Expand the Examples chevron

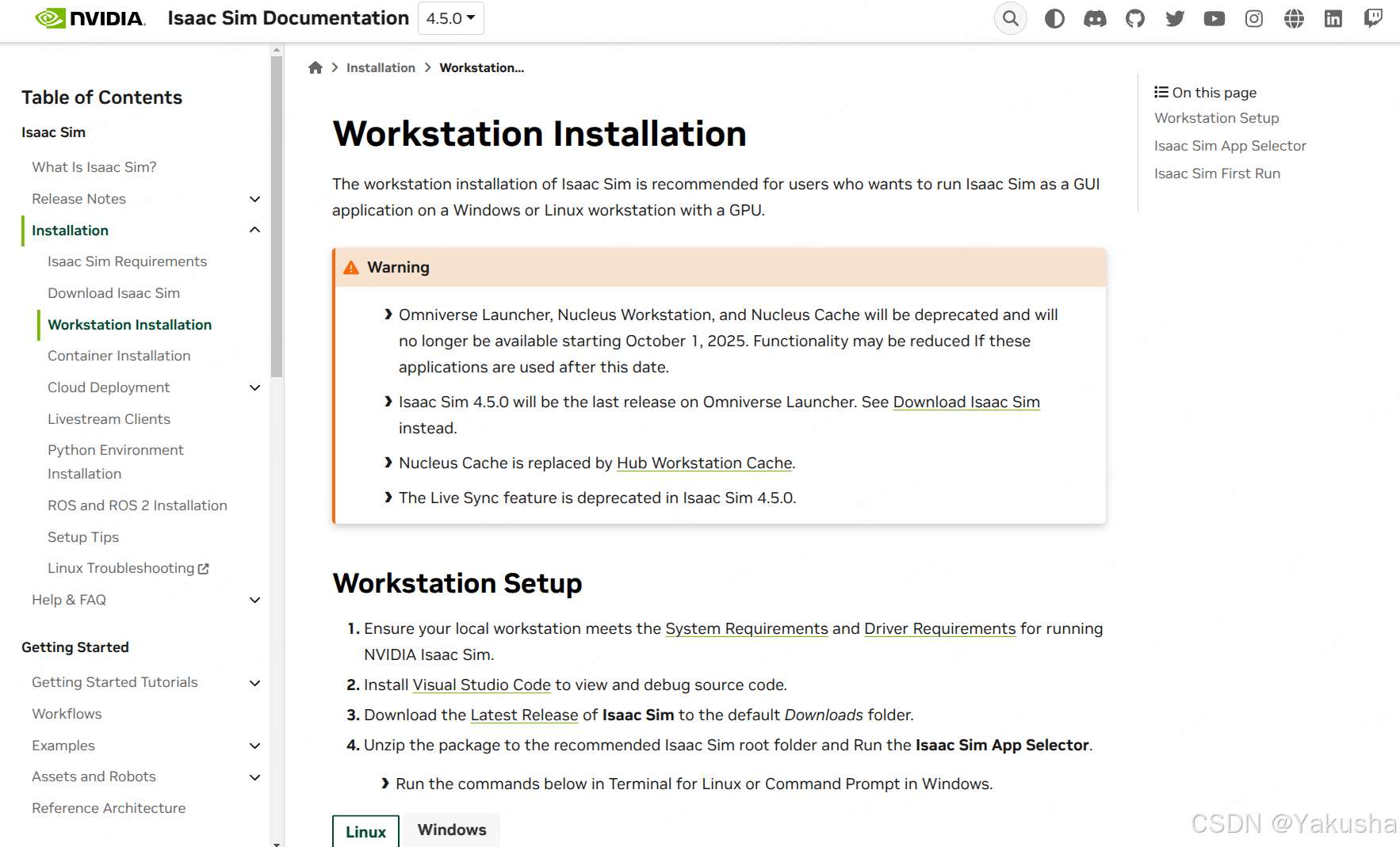(254, 746)
